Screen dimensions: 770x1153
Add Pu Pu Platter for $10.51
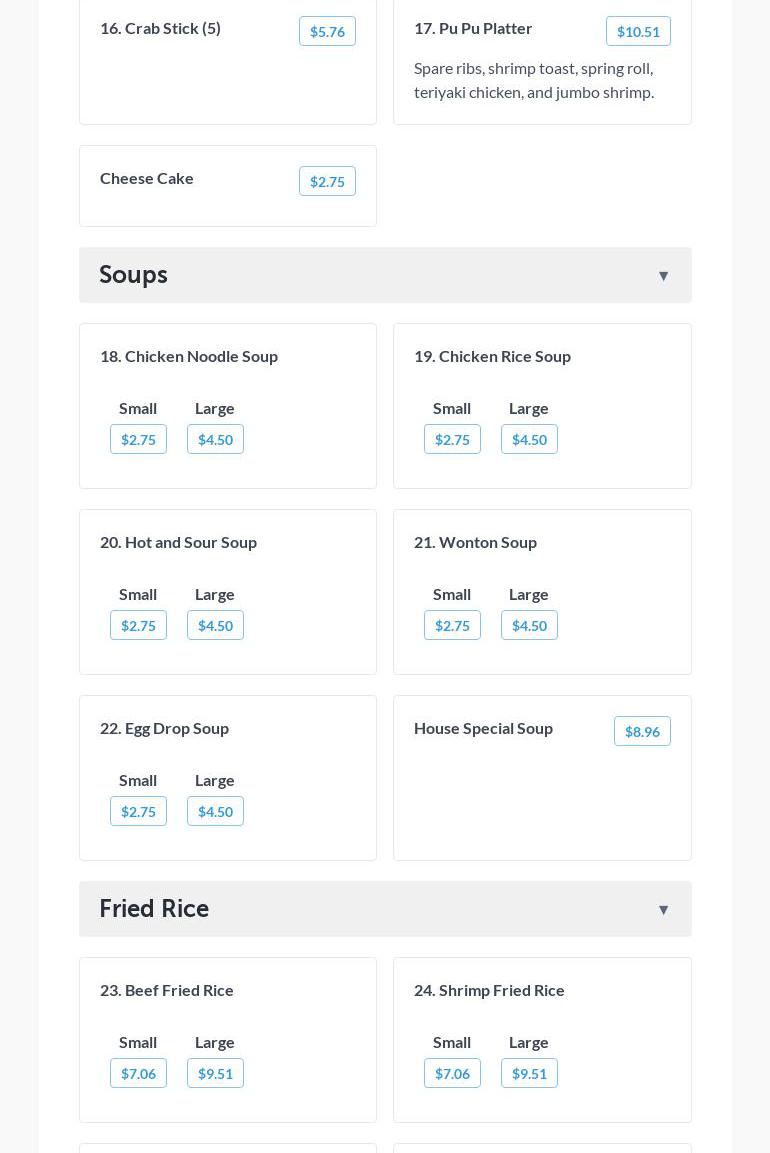click(x=638, y=32)
